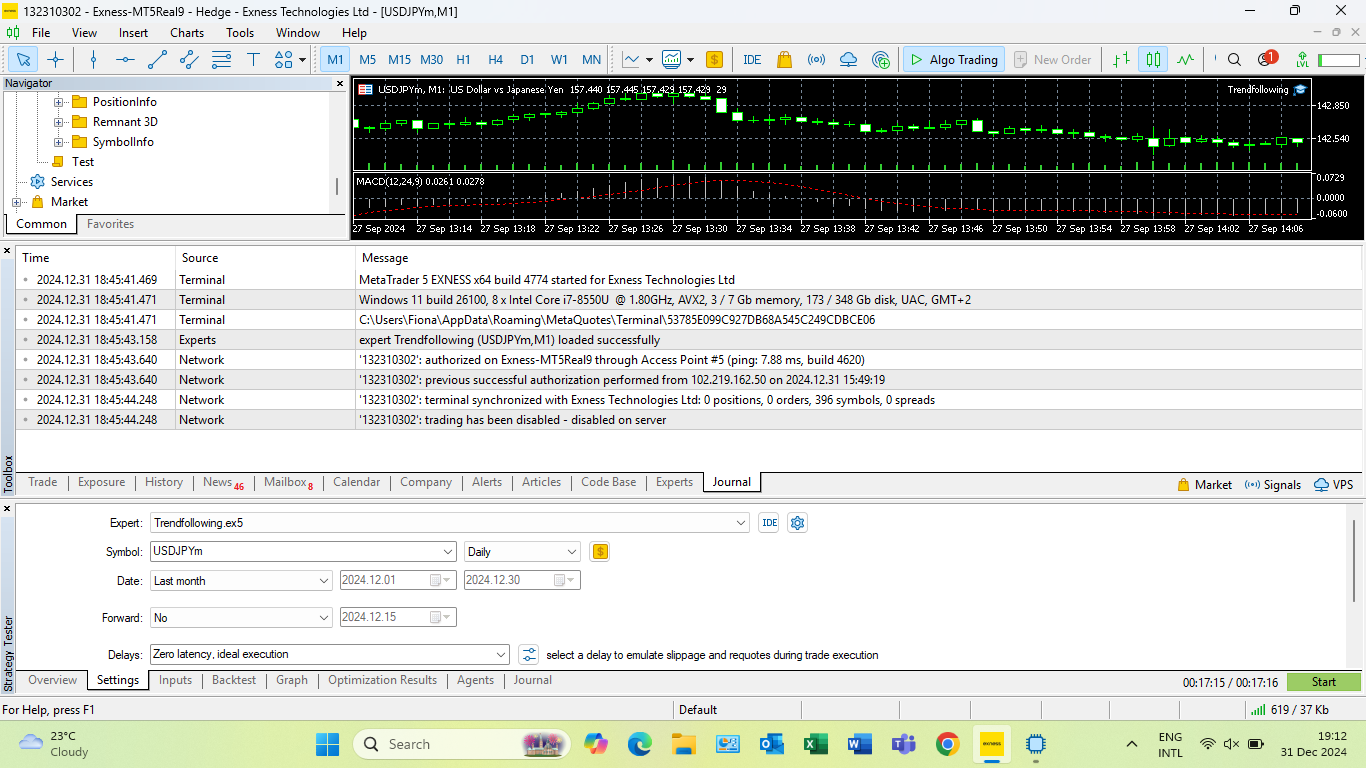This screenshot has width=1366, height=768.
Task: Select the cursor arrow tool
Action: [23, 60]
